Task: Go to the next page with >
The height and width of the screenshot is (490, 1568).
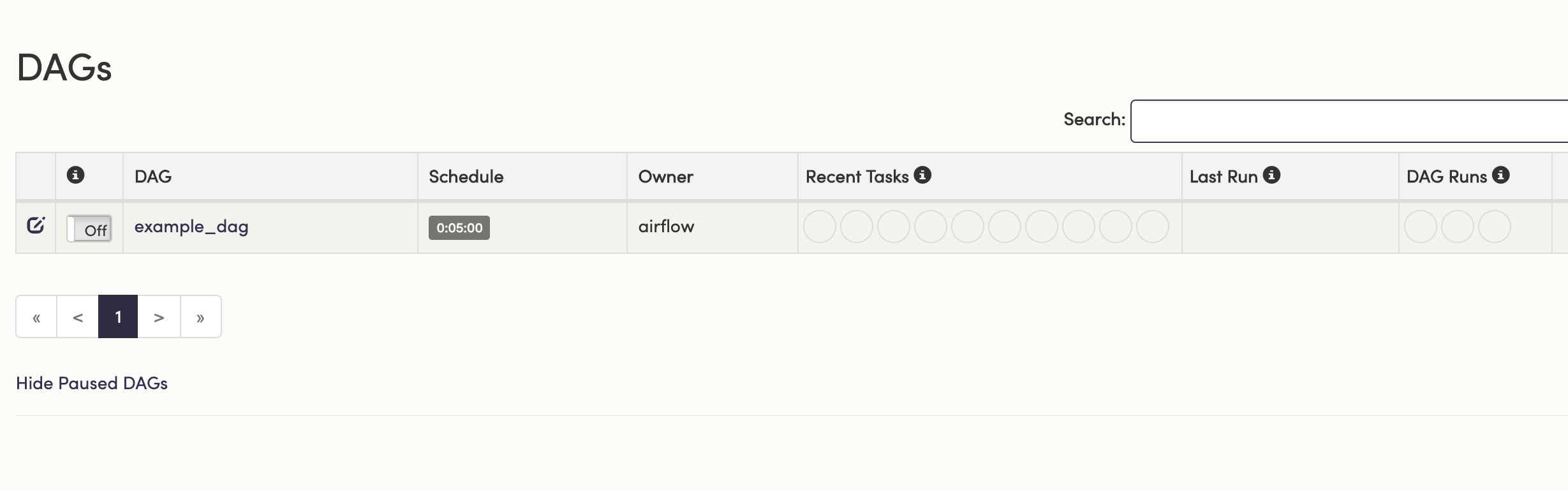Action: pyautogui.click(x=159, y=316)
